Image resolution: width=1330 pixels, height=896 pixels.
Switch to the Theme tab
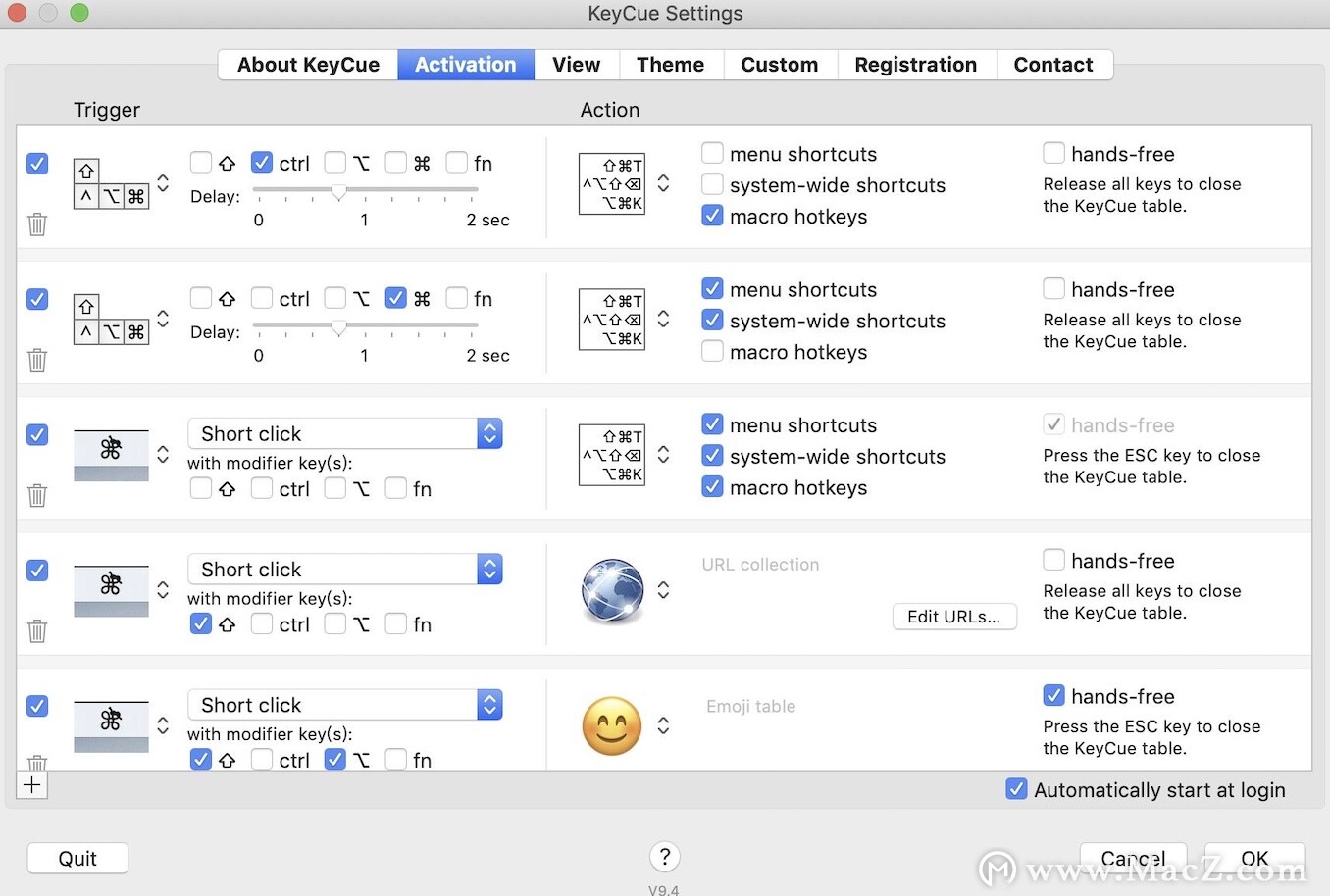[671, 65]
